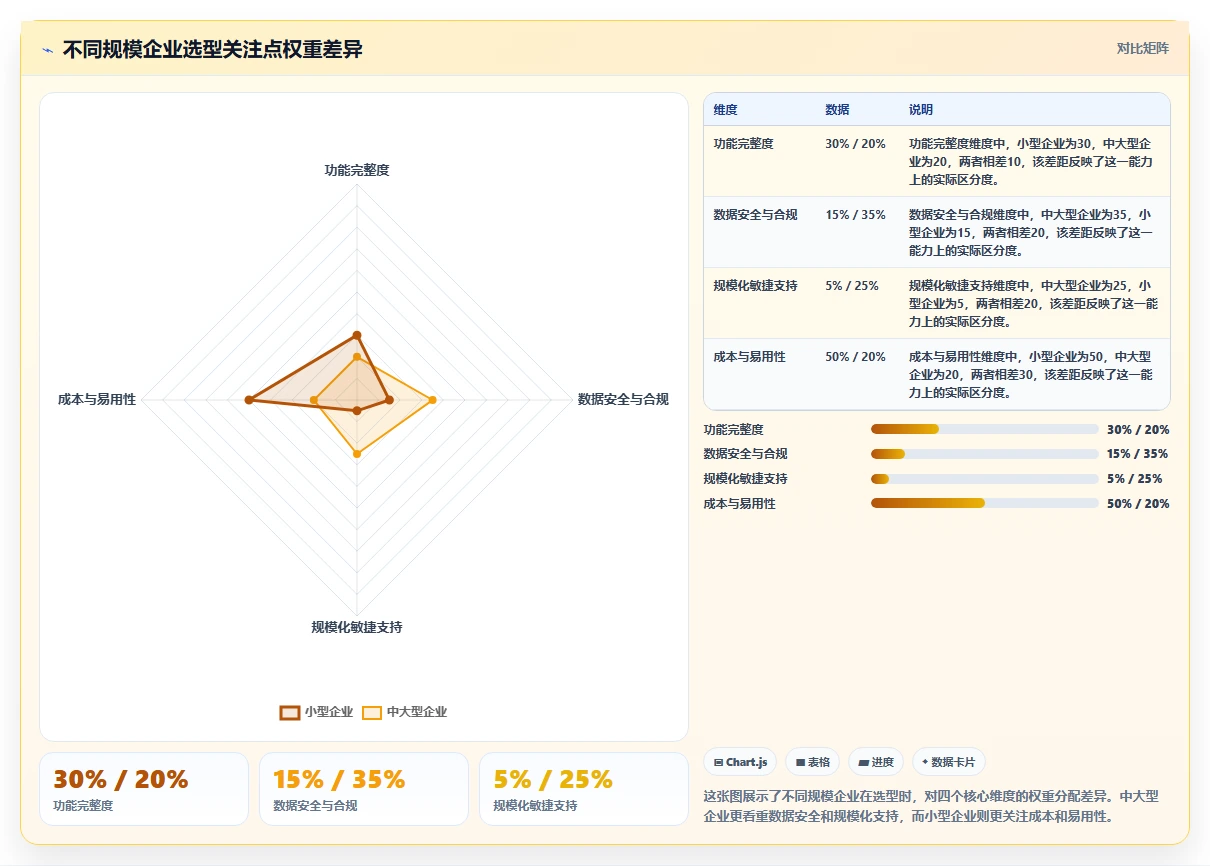Click the 规模化敏捷支持 progress bar
1210x866 pixels.
(985, 479)
